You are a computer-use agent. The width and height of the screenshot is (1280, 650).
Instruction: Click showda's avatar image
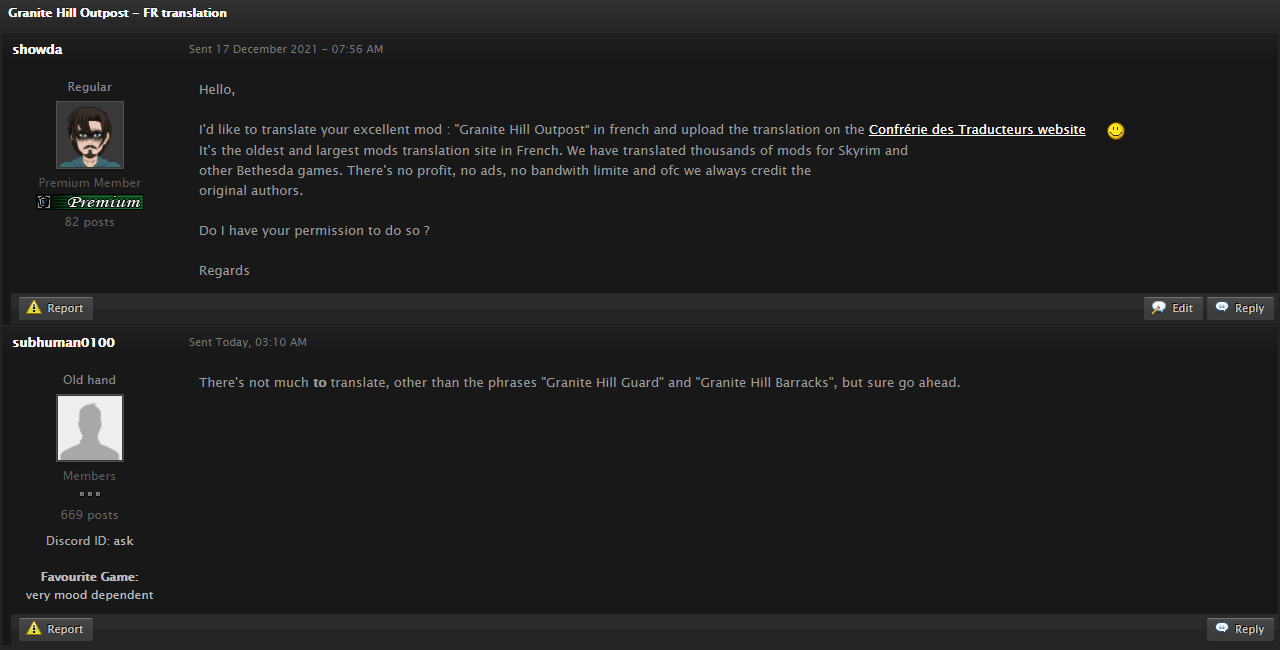(x=90, y=135)
